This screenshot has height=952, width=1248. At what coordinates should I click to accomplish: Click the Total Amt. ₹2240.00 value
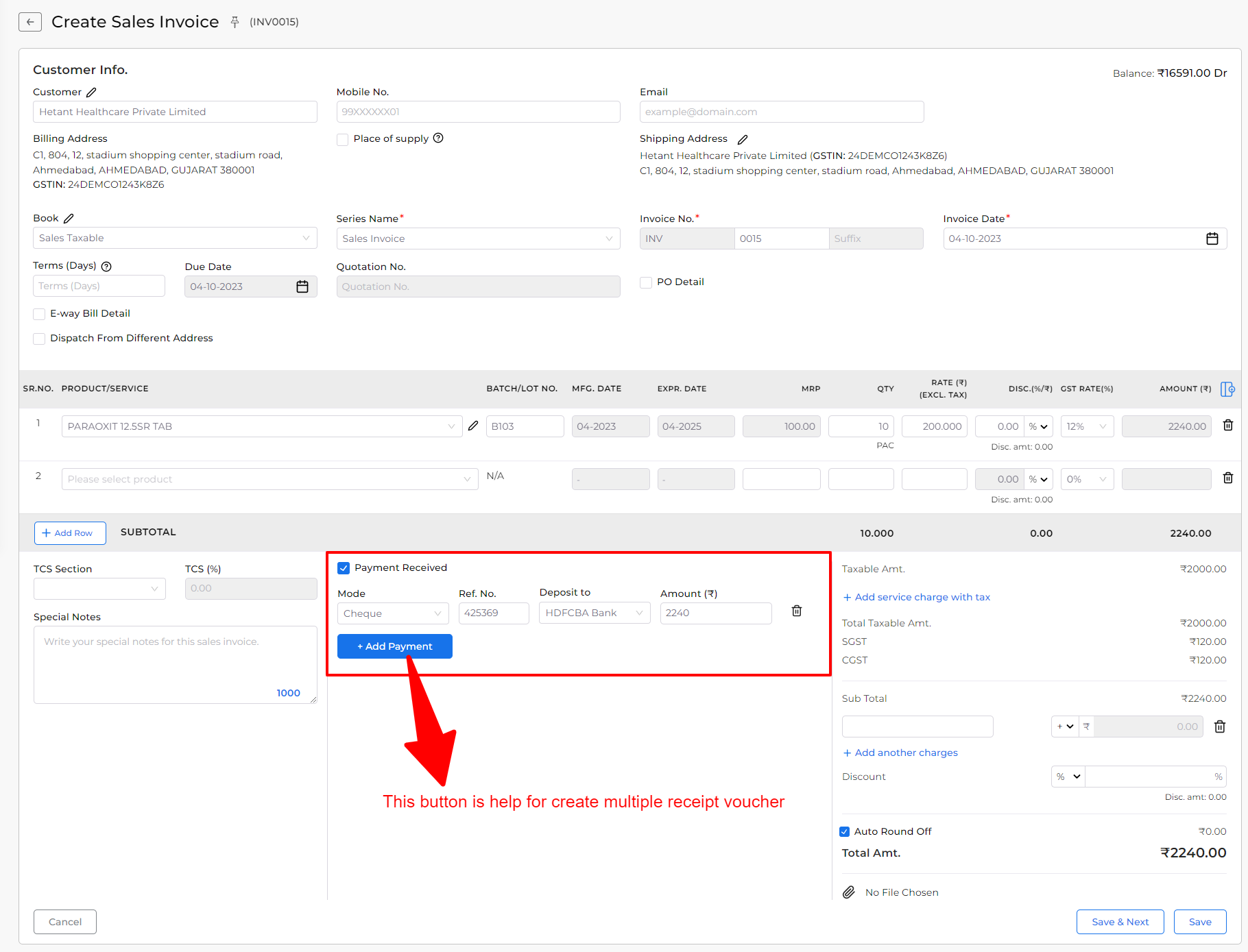1193,853
